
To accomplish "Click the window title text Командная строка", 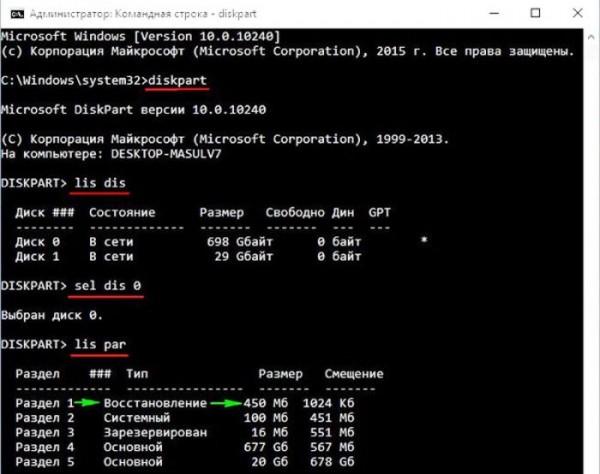I will tap(161, 14).
